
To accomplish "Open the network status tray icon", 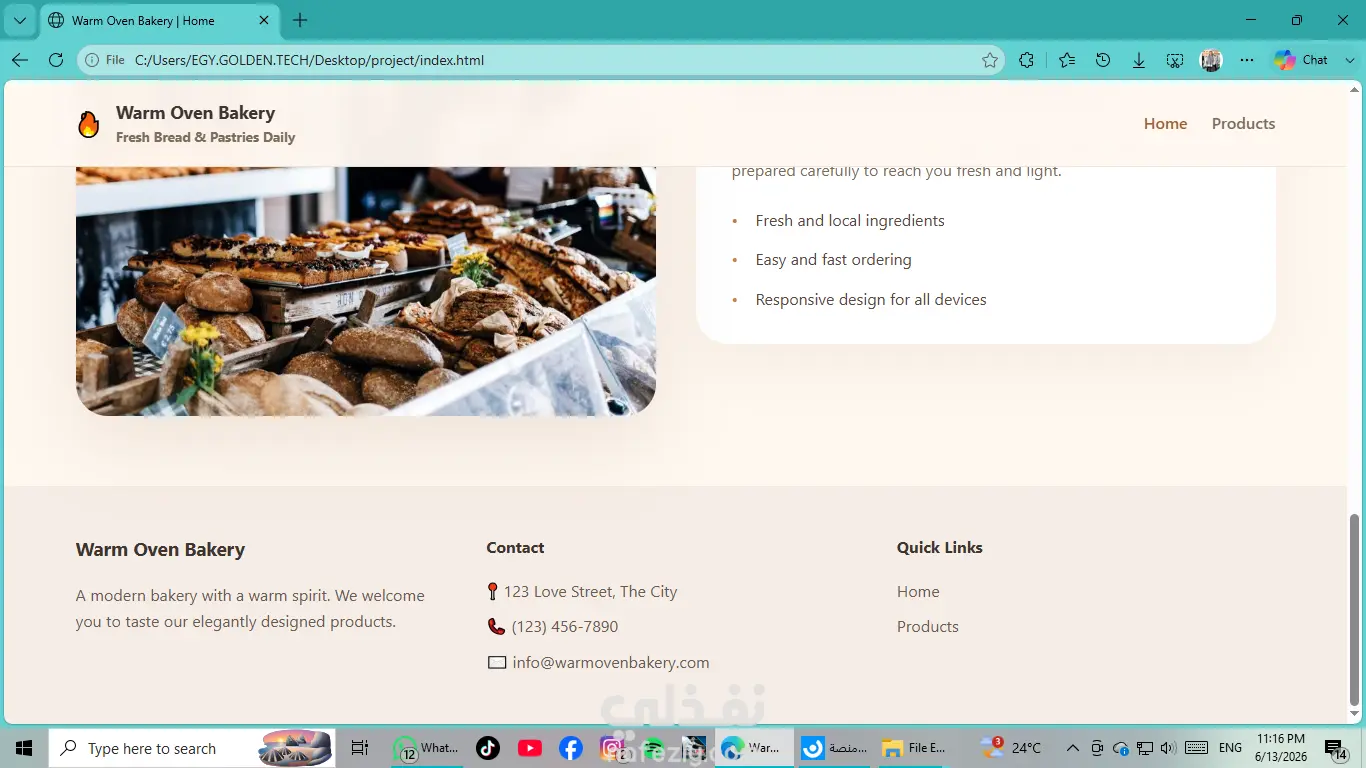I will pyautogui.click(x=1145, y=748).
